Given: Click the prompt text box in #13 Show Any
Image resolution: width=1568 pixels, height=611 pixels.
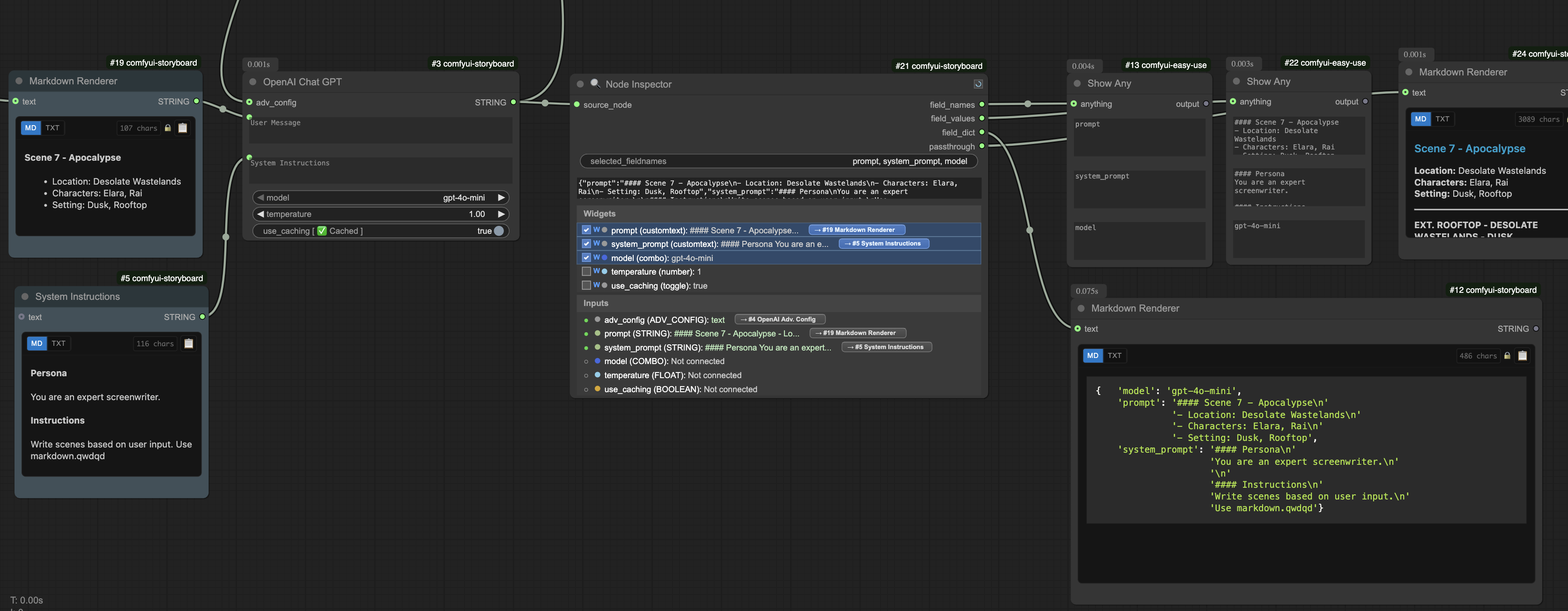Looking at the screenshot, I should click(x=1139, y=138).
